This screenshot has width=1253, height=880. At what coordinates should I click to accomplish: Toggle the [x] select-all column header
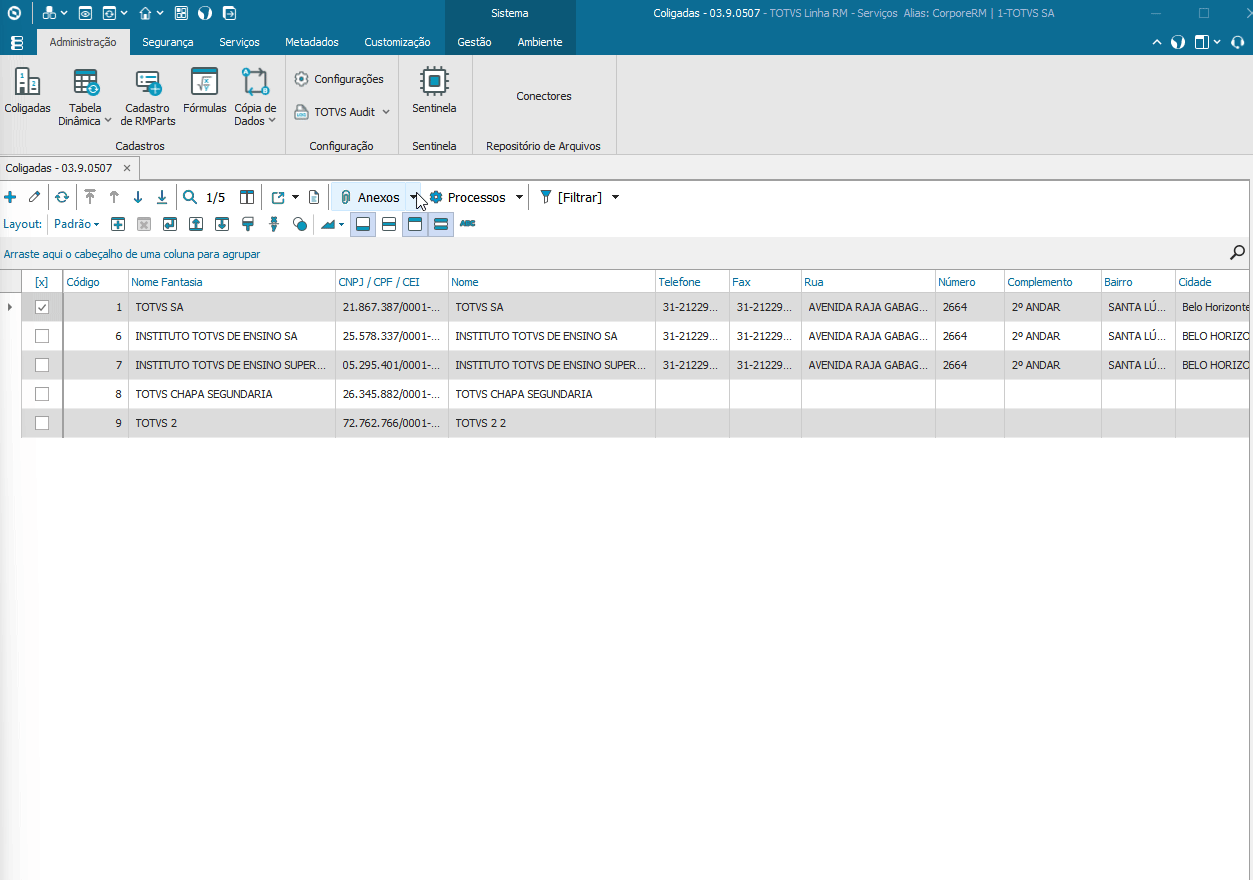[x=42, y=282]
